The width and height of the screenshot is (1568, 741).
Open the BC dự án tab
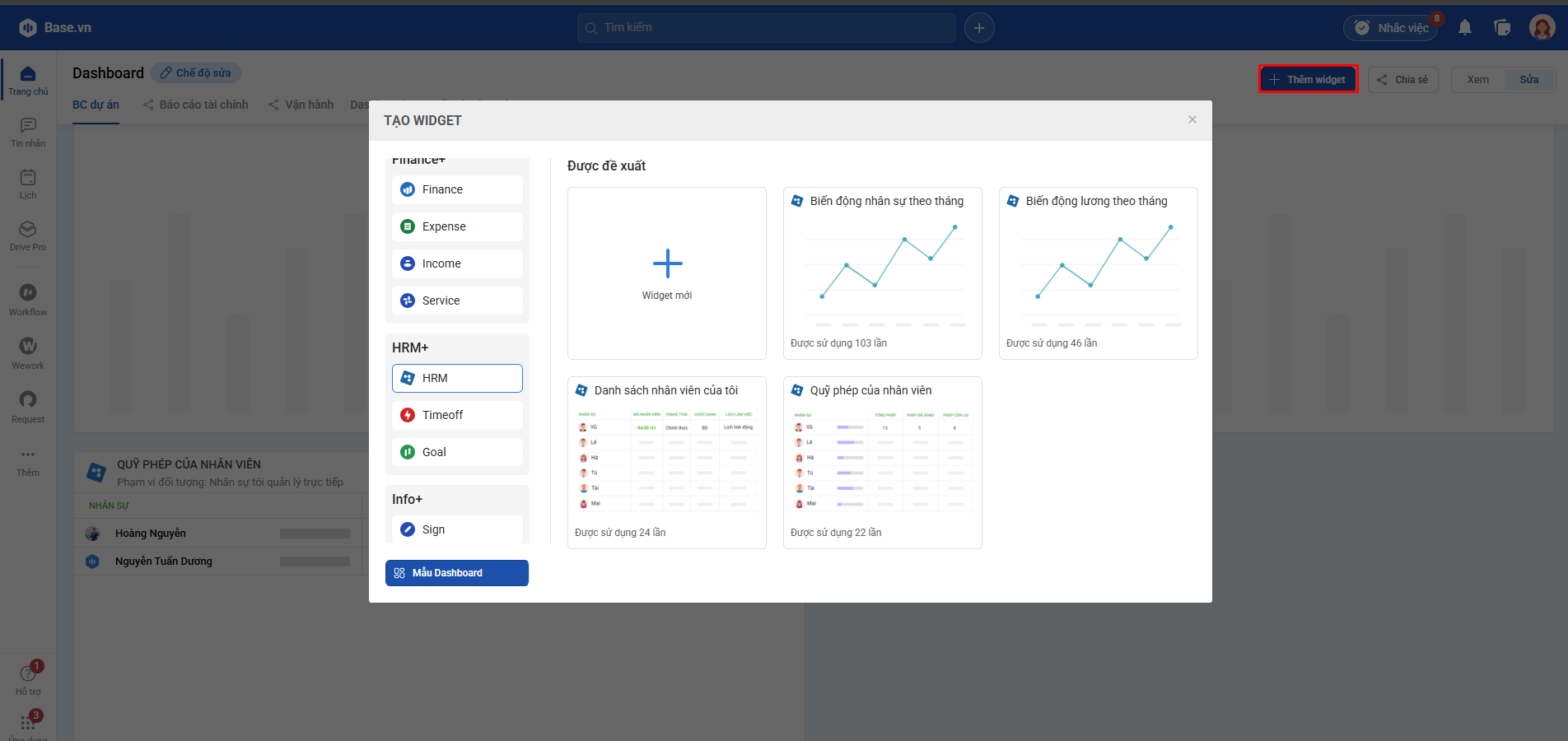(96, 105)
